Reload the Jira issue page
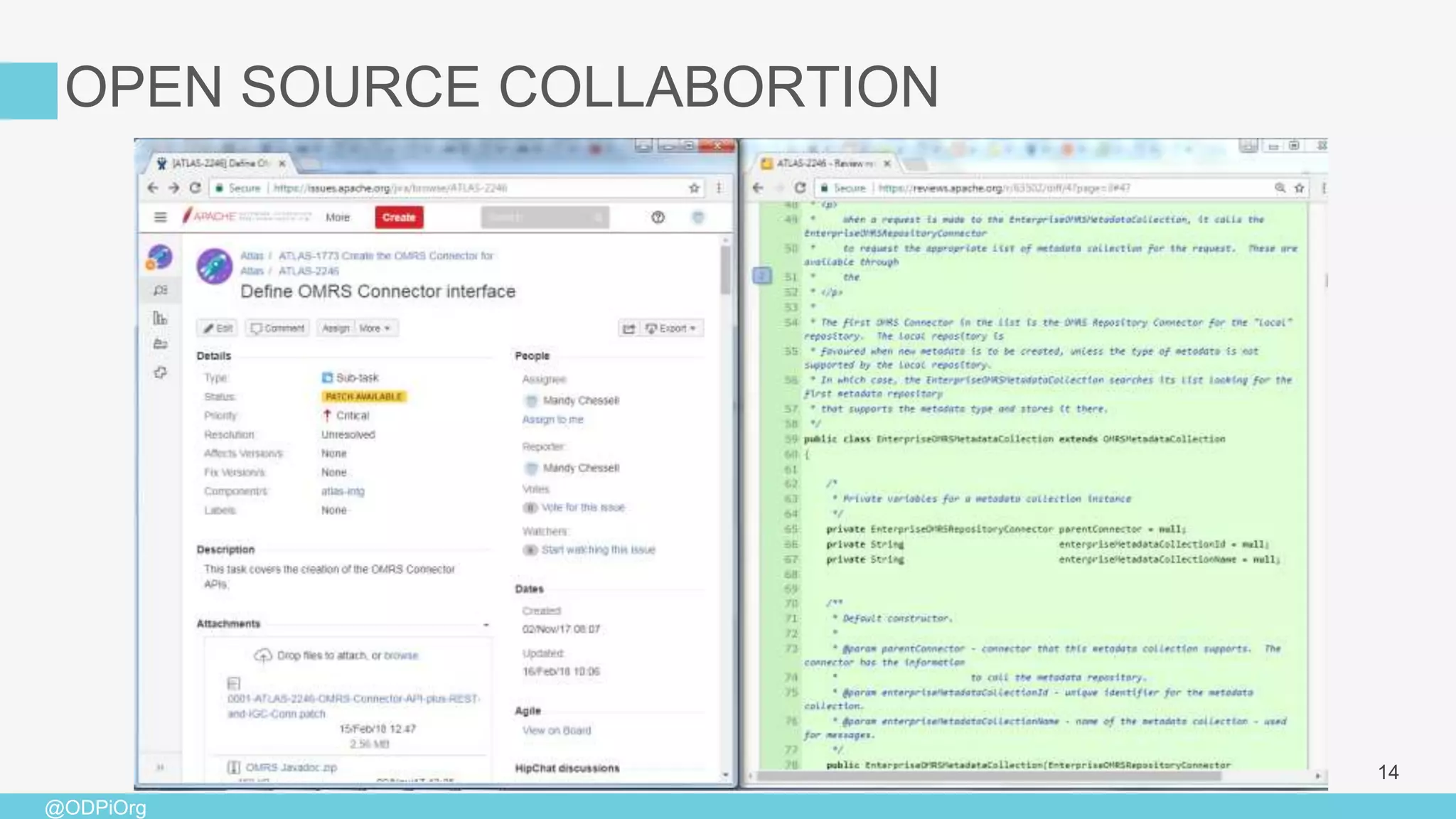 coord(196,188)
